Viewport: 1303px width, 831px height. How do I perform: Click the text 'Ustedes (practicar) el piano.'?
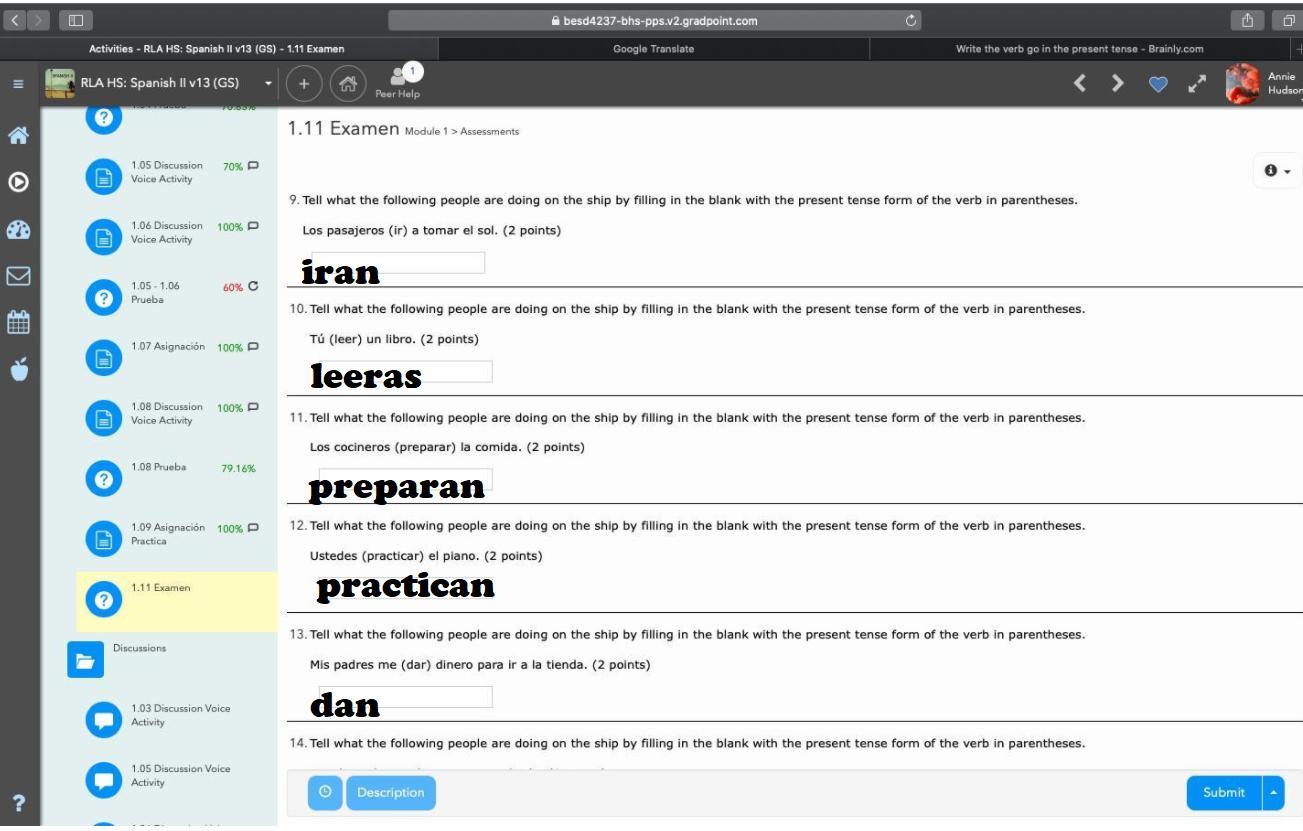(x=395, y=556)
